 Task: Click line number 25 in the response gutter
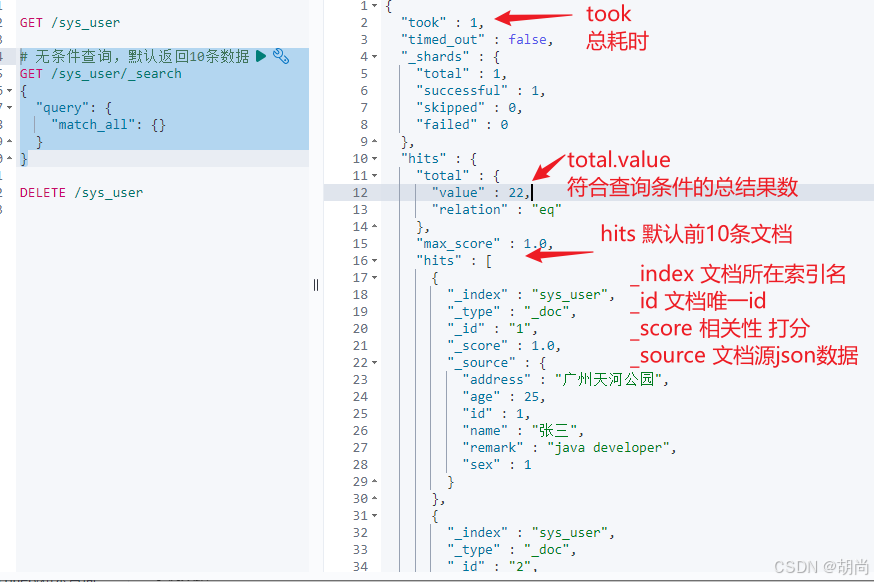[360, 414]
